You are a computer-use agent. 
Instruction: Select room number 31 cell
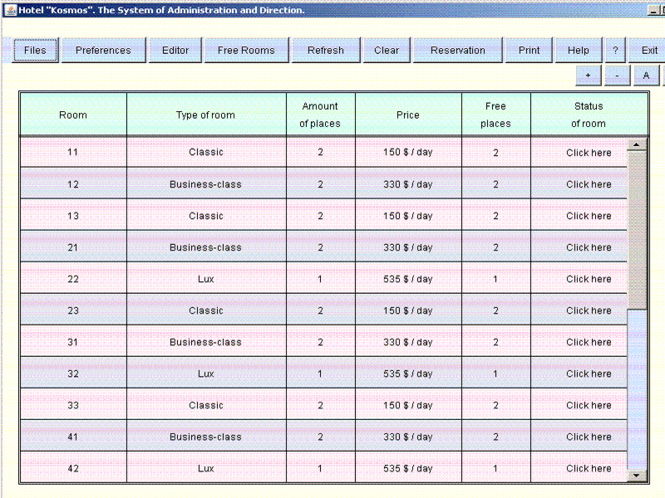[73, 342]
